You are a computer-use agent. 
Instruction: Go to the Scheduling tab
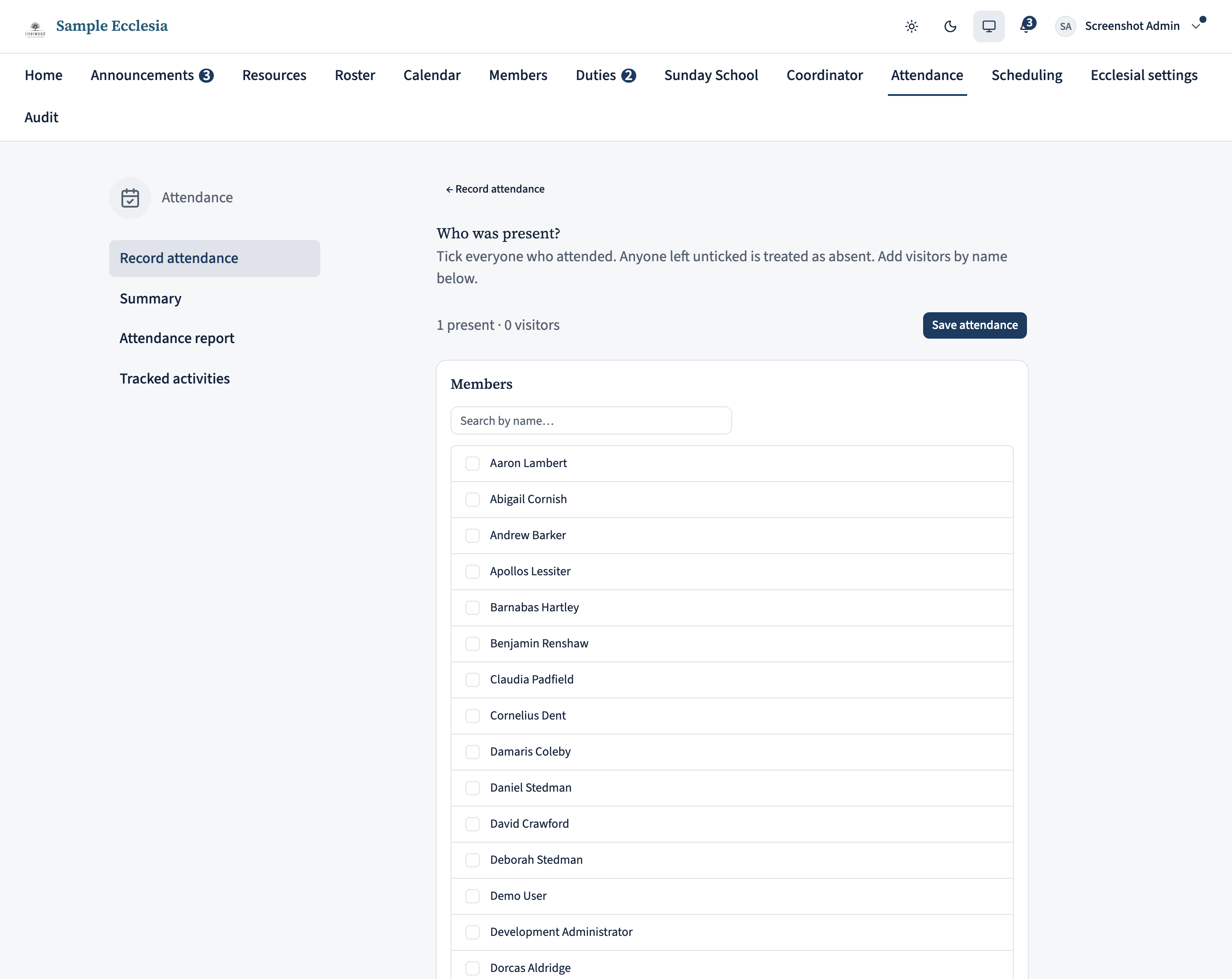coord(1026,75)
